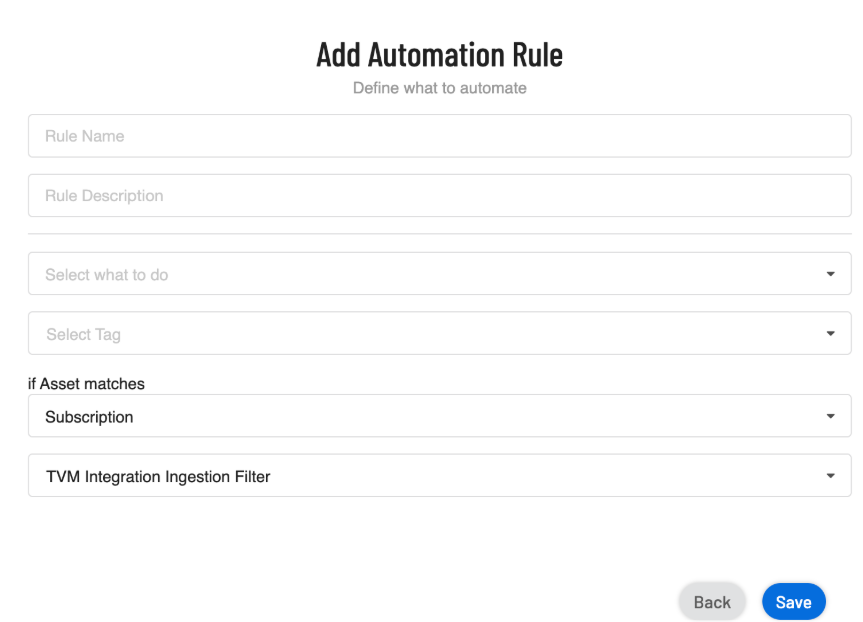Open the Select Tag dropdown

click(439, 334)
